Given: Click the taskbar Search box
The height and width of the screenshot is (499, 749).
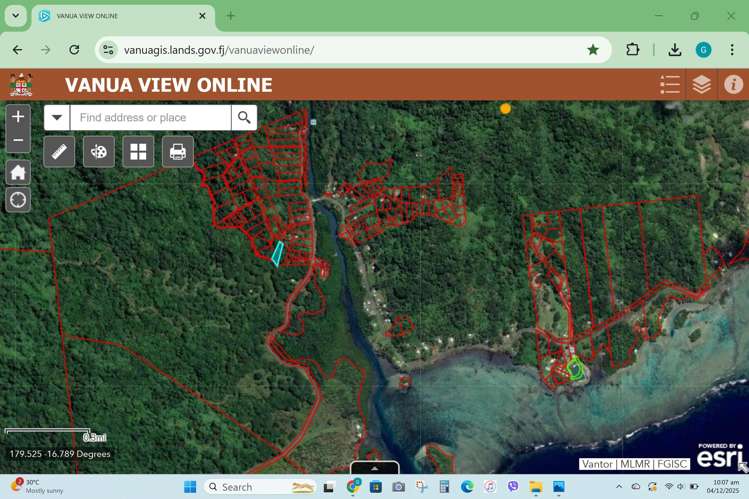Looking at the screenshot, I should pos(261,487).
